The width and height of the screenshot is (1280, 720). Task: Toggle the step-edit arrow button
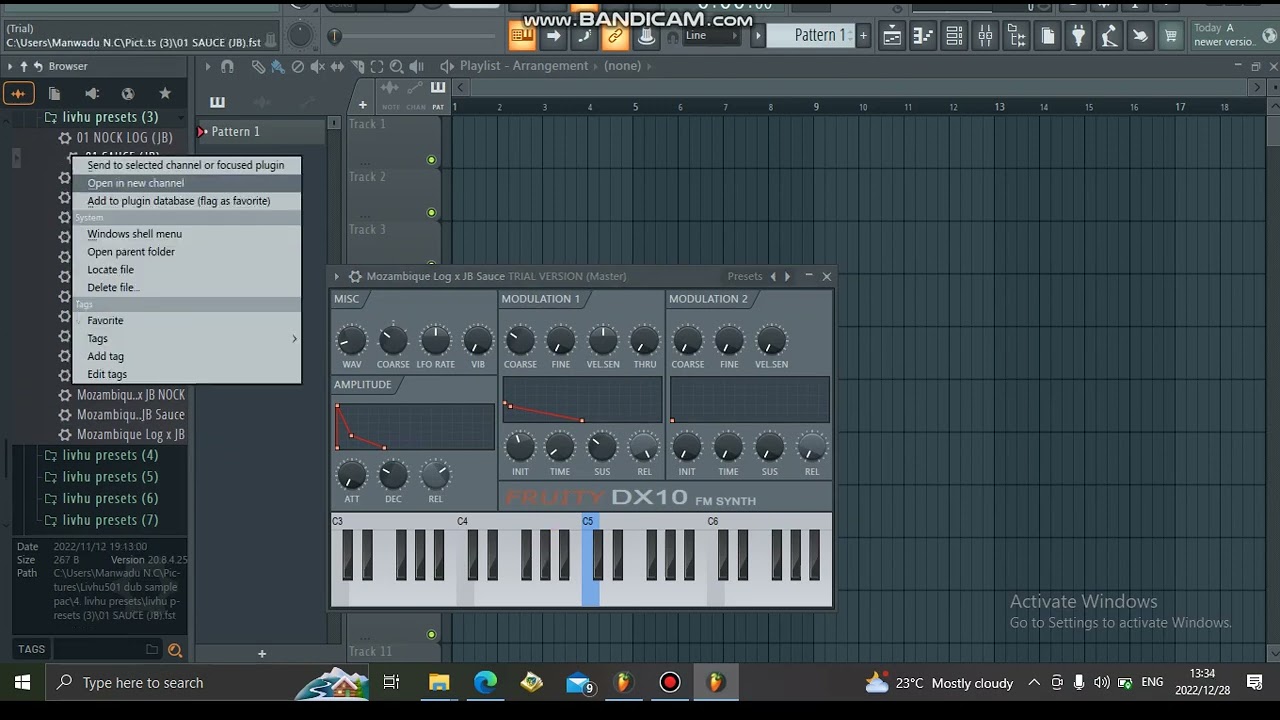552,37
